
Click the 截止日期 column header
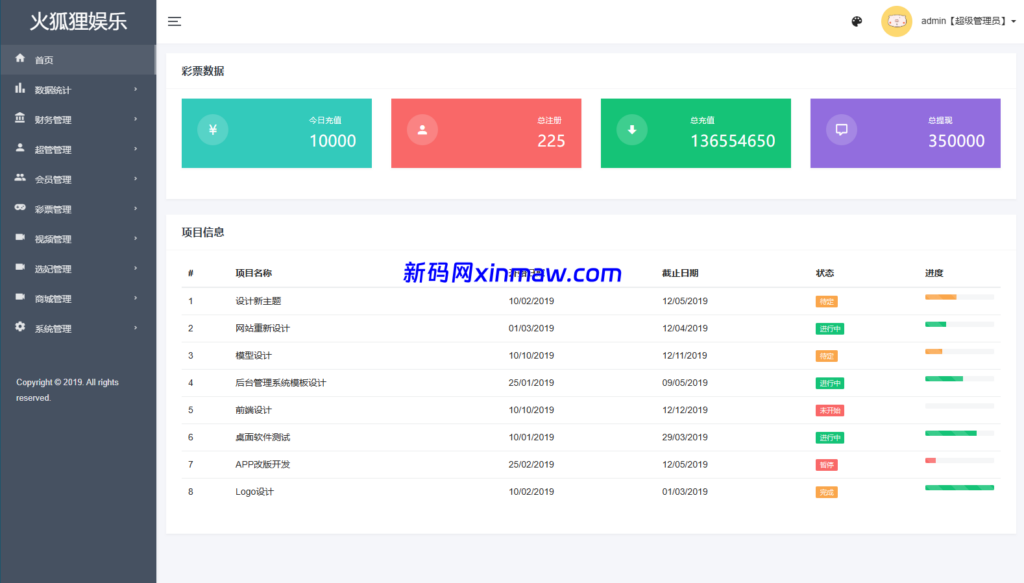click(680, 273)
